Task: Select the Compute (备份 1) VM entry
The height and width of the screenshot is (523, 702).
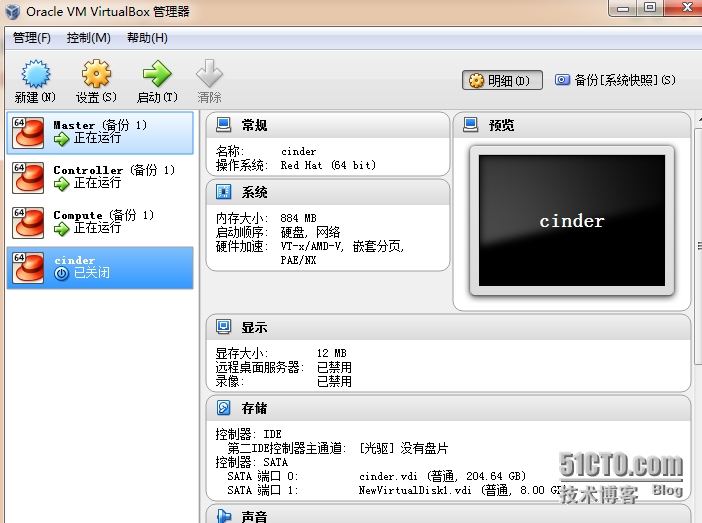Action: point(100,223)
